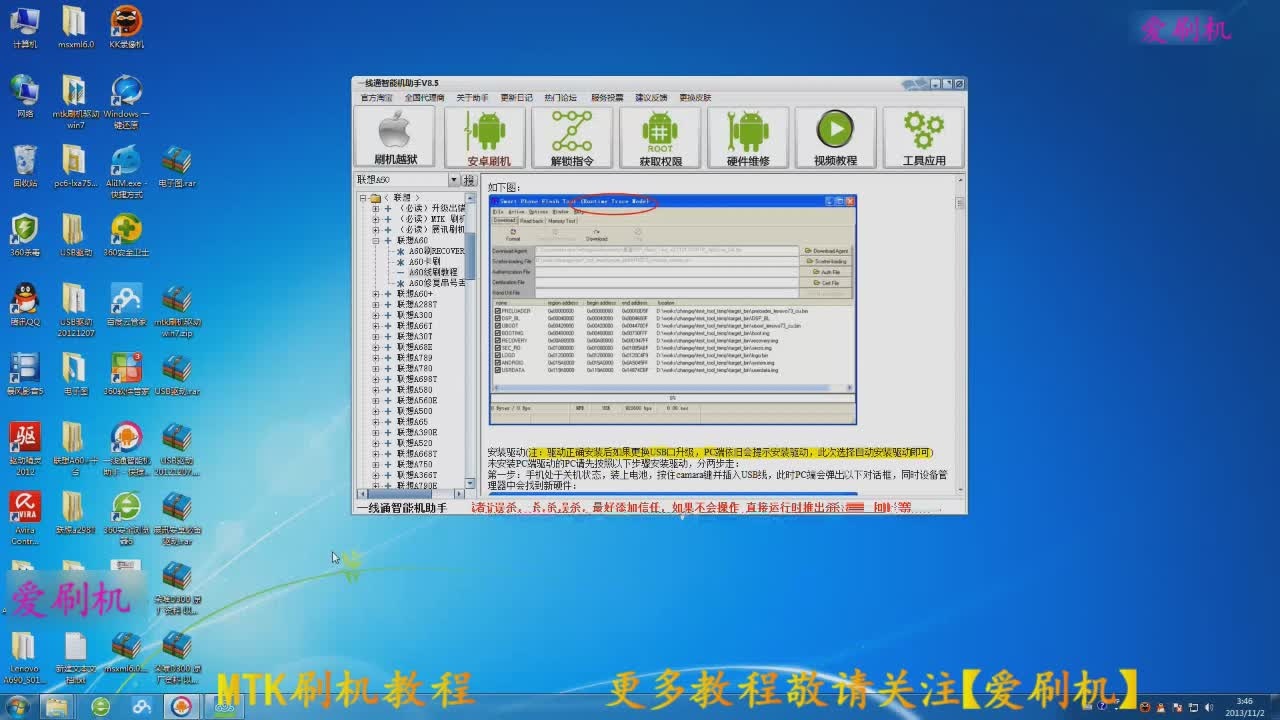1280x720 pixels.
Task: Open the 更新日记 menu
Action: 516,98
